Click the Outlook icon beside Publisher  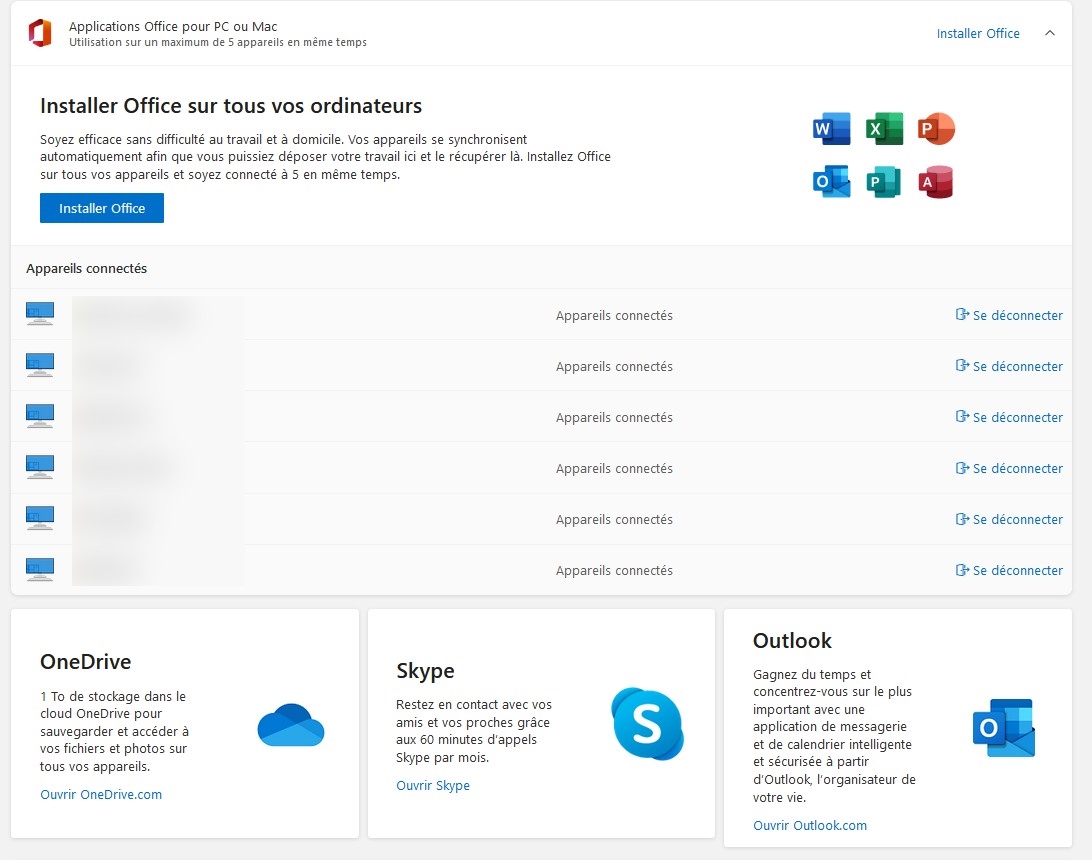(832, 182)
